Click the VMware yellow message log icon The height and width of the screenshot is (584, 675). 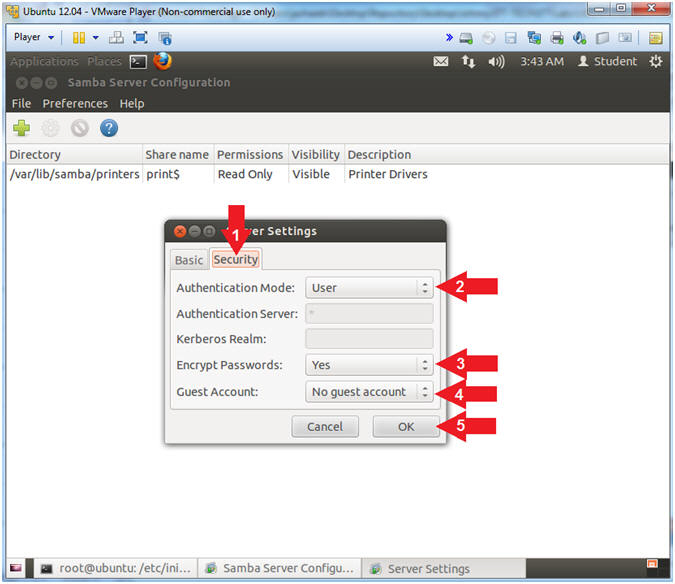(x=655, y=38)
